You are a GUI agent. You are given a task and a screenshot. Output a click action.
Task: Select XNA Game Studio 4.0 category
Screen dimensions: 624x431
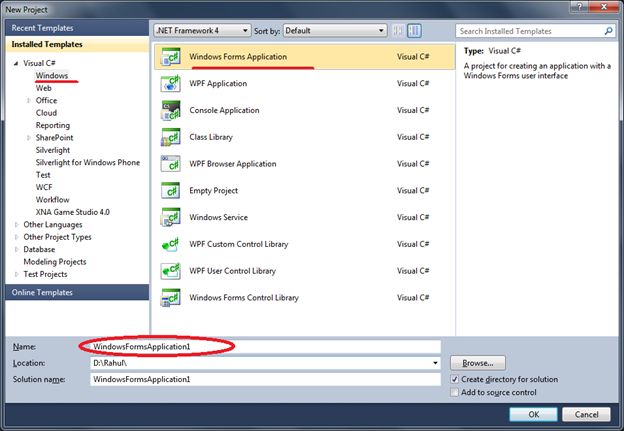pyautogui.click(x=72, y=212)
